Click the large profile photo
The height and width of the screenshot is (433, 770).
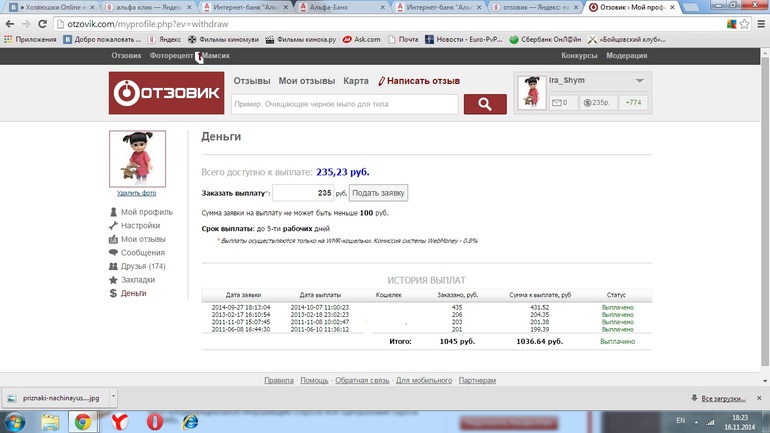pos(138,159)
